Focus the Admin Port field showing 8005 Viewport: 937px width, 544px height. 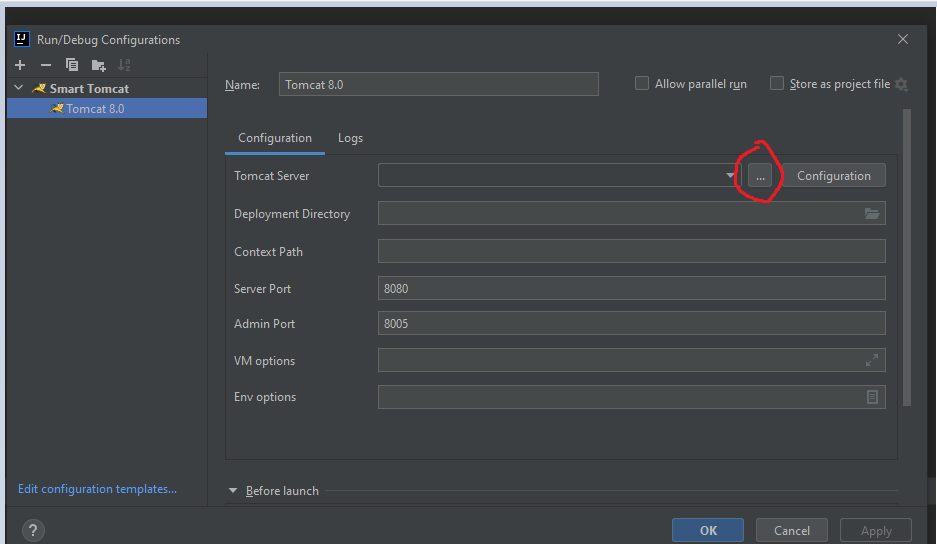[x=632, y=323]
